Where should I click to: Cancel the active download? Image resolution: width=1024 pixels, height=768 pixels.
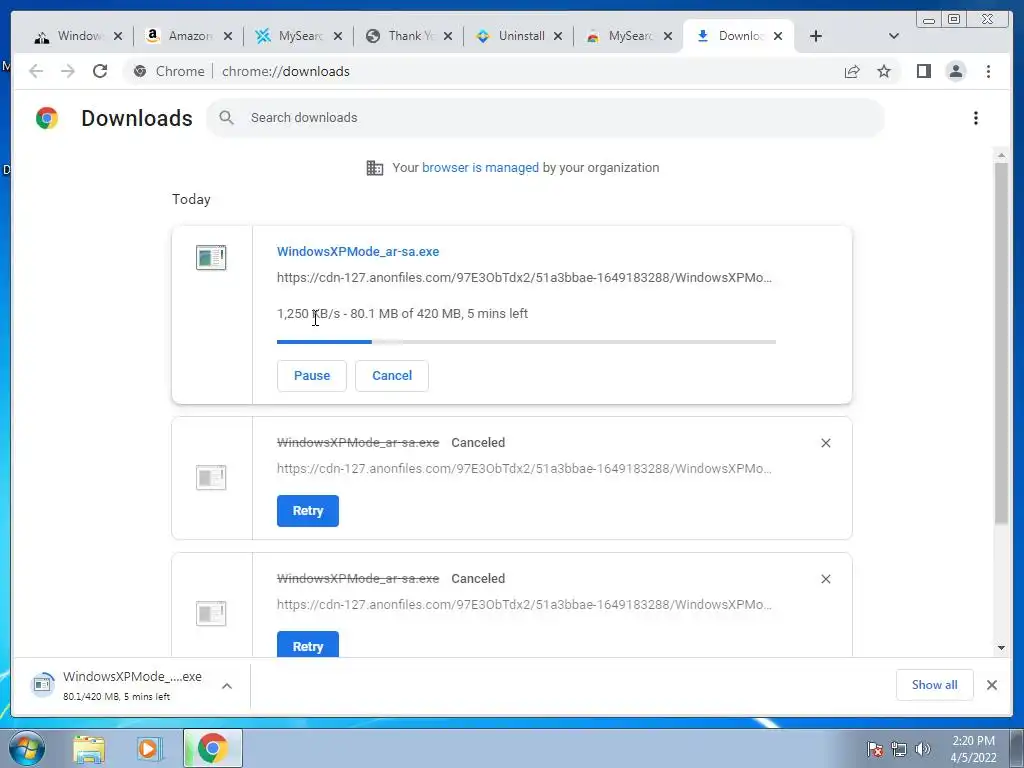[x=392, y=376]
